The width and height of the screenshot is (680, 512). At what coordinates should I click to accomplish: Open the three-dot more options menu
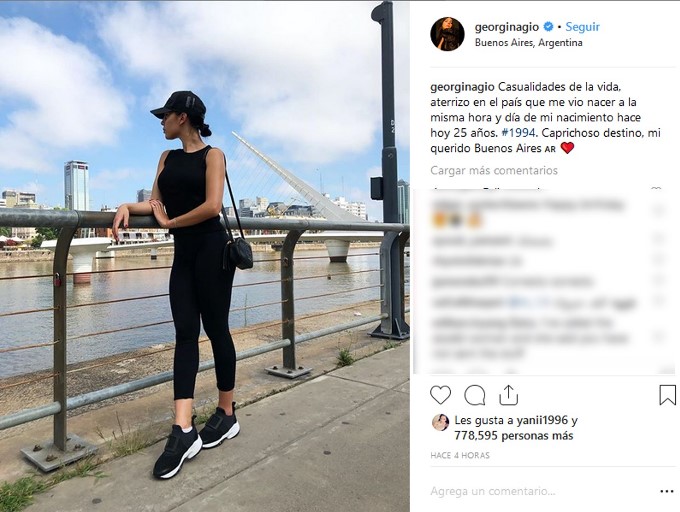[667, 491]
